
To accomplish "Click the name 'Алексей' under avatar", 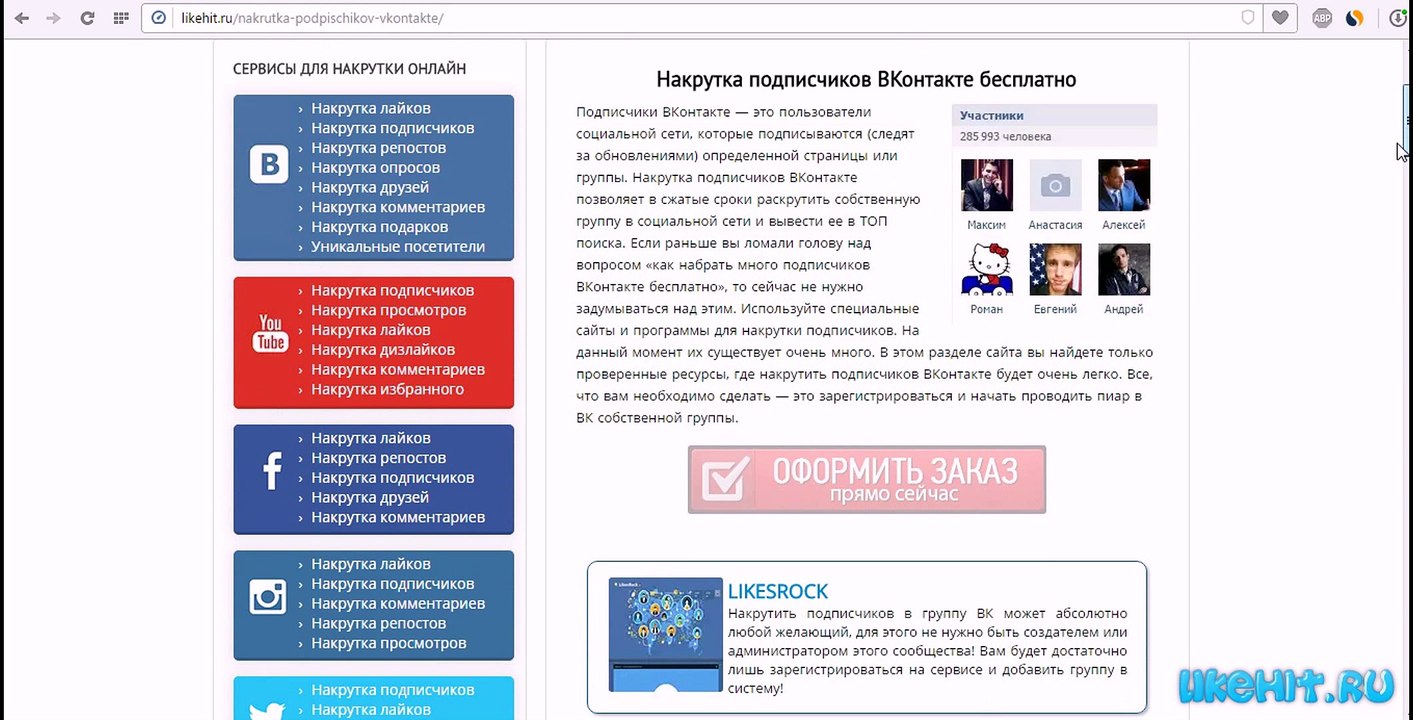I will 1124,225.
